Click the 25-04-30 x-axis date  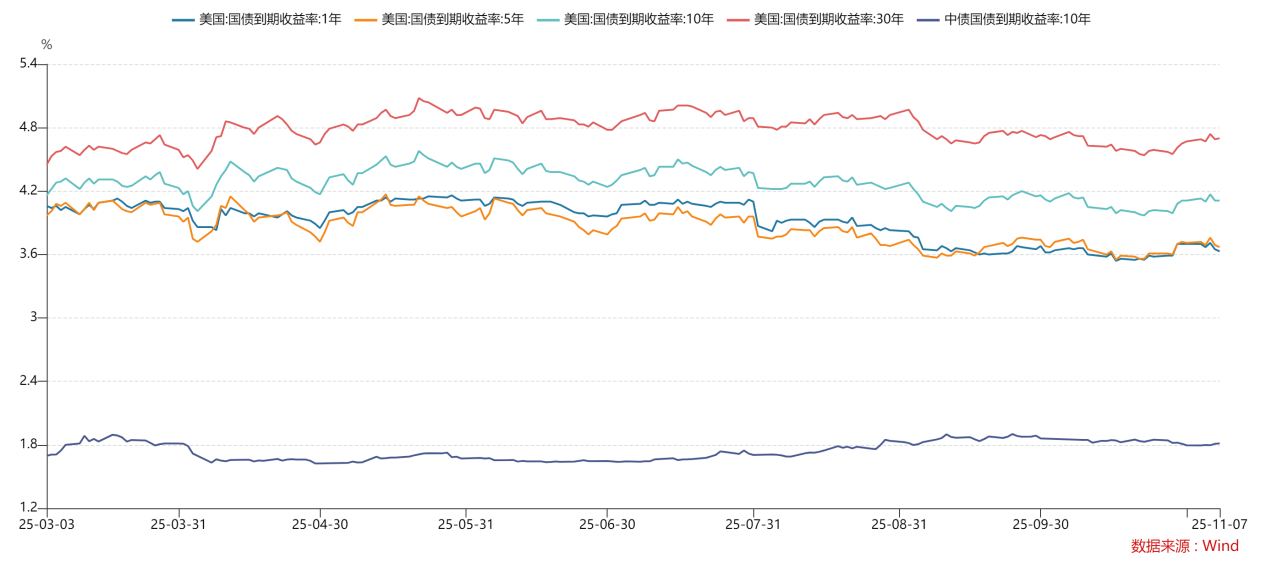[x=320, y=523]
